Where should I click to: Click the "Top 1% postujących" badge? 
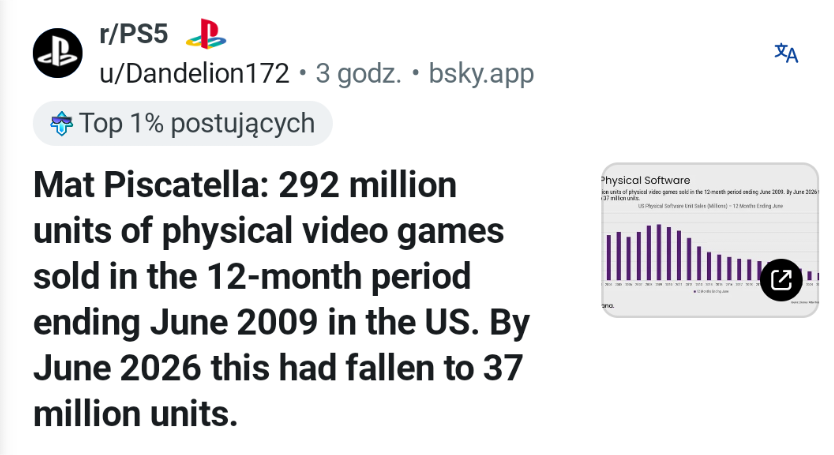pos(182,123)
